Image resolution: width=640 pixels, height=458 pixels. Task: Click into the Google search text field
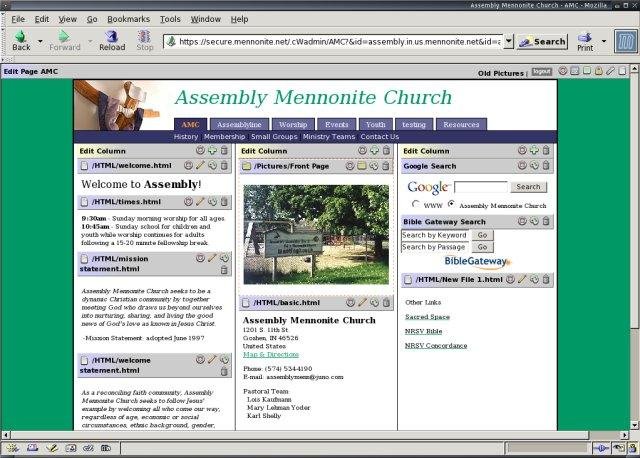click(481, 187)
